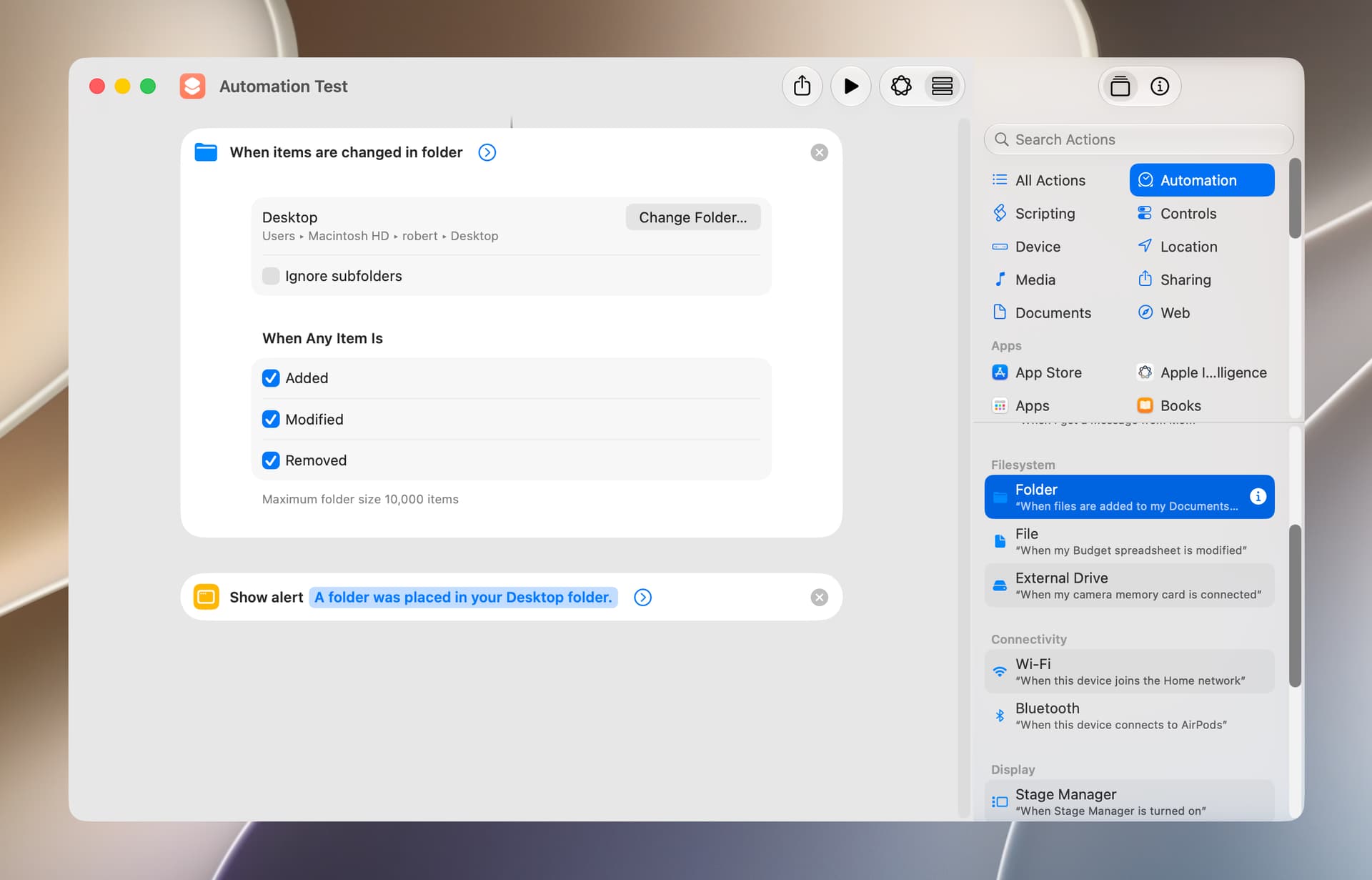Remove the folder trigger action with its X
Viewport: 1372px width, 880px height.
tap(820, 152)
